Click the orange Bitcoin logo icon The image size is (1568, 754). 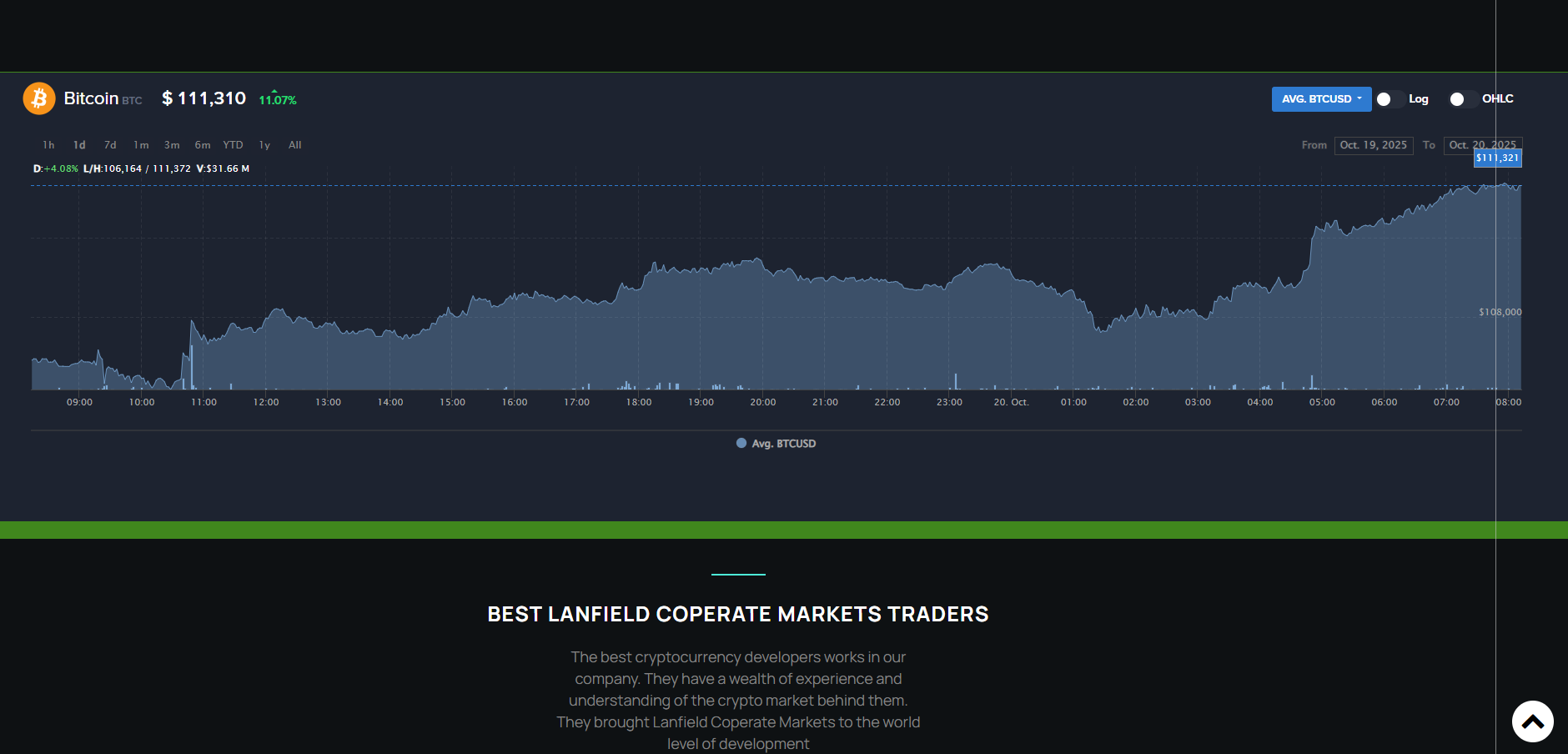click(39, 98)
